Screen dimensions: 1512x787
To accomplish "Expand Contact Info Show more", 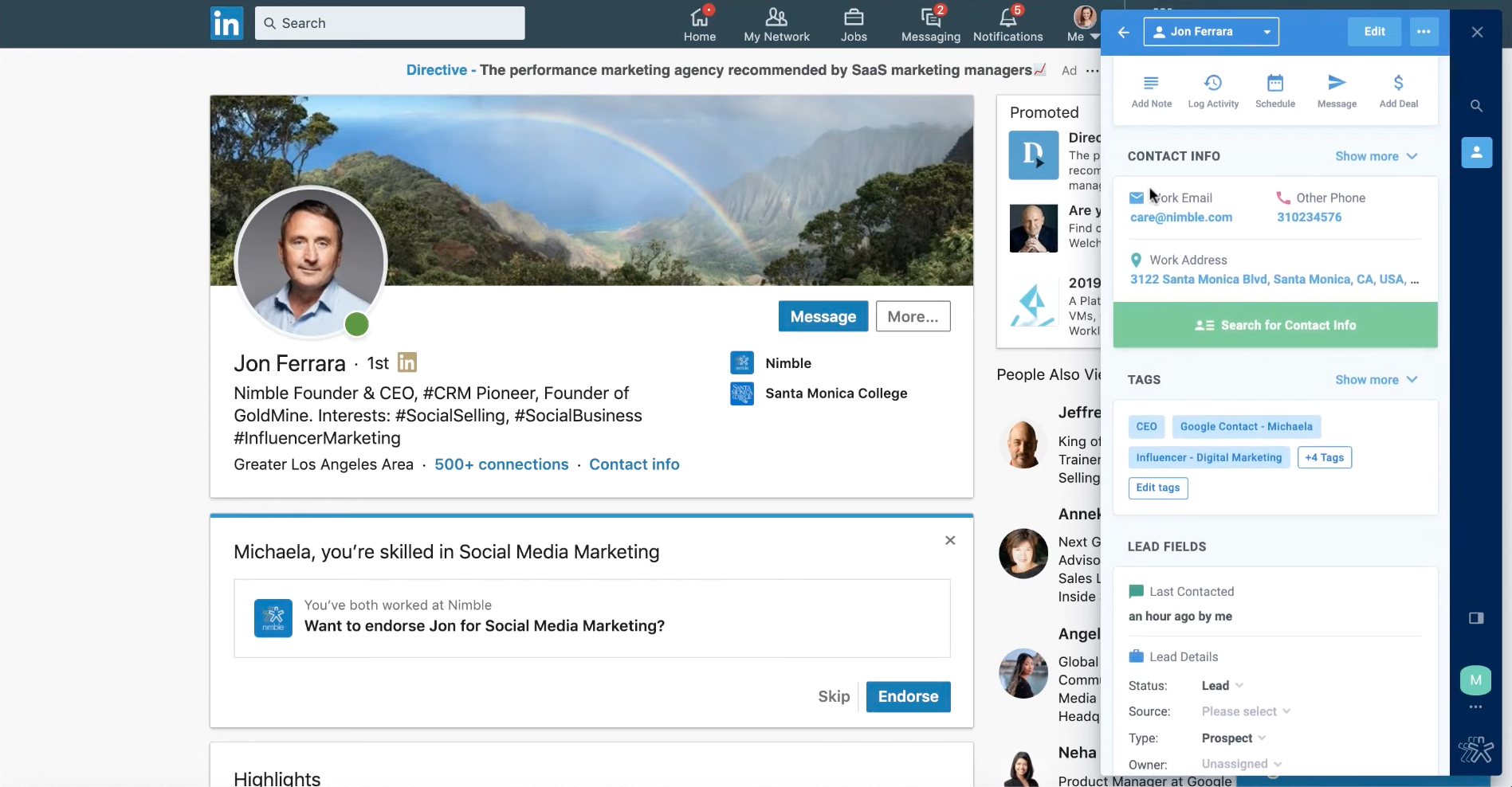I will pos(1376,156).
